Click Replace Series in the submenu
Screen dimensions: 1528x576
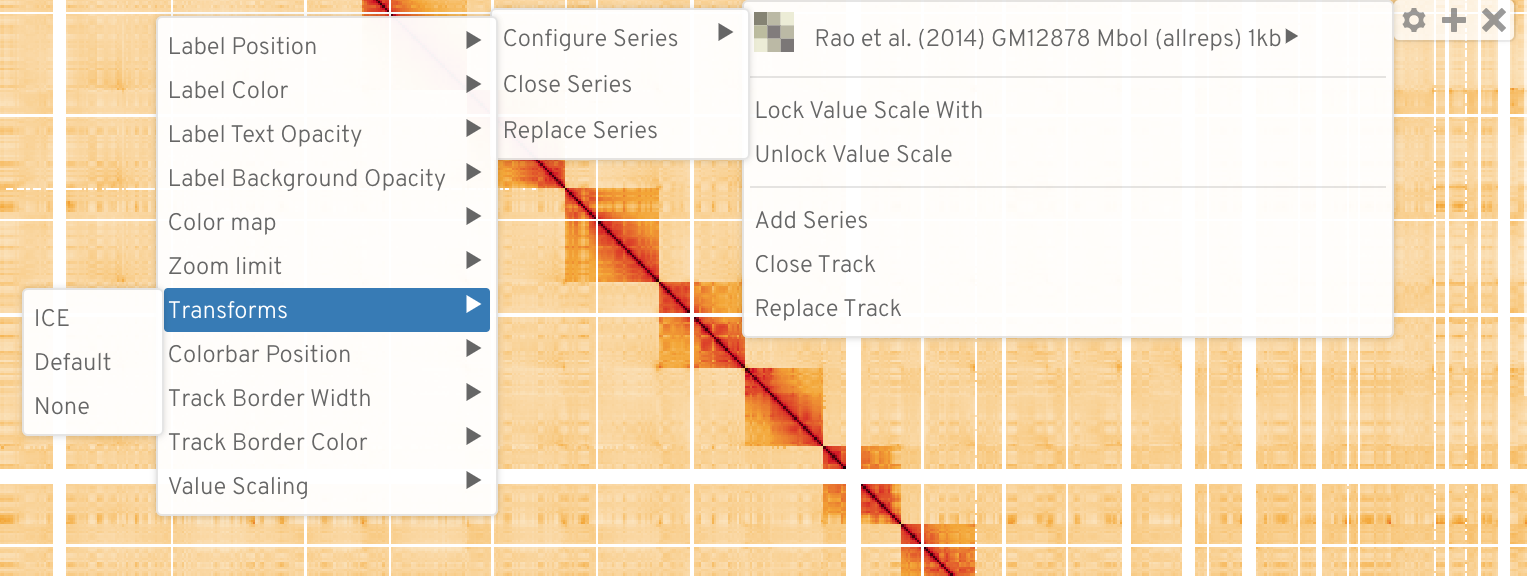pyautogui.click(x=580, y=130)
